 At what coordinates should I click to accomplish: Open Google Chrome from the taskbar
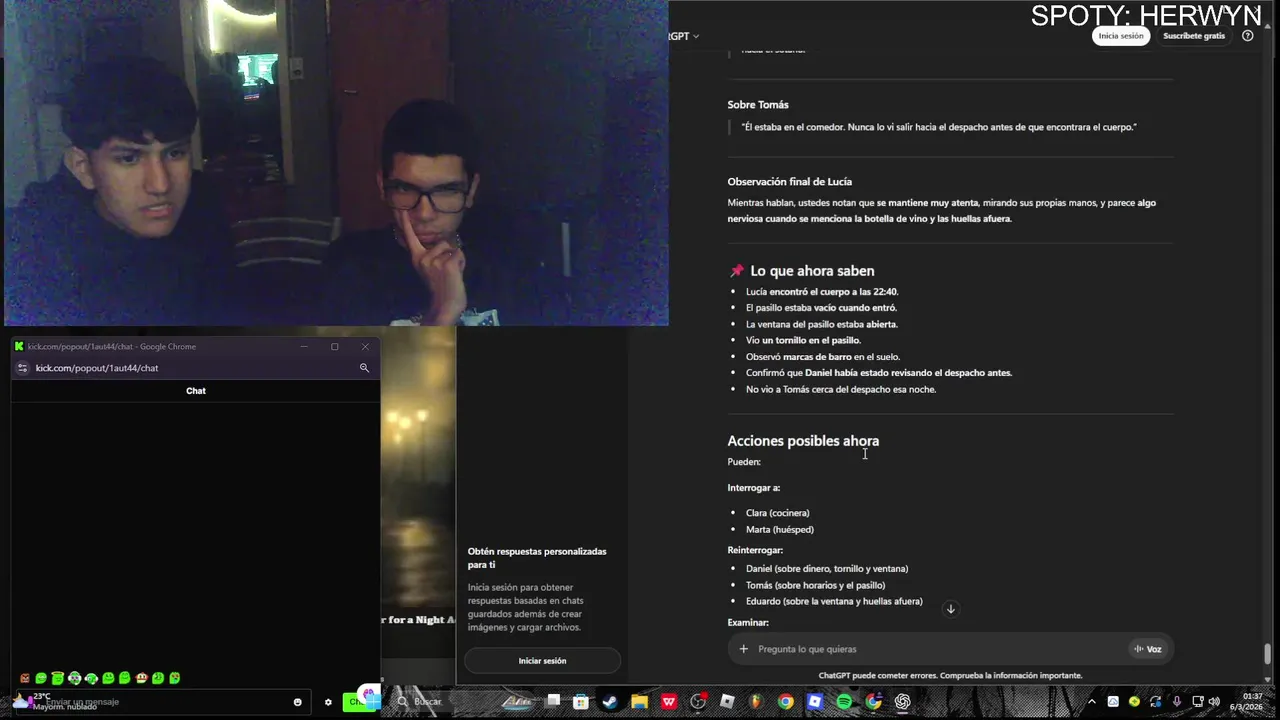[x=786, y=702]
